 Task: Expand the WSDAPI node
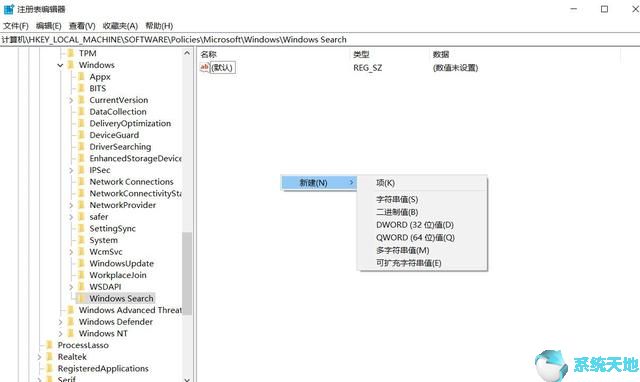[x=71, y=287]
